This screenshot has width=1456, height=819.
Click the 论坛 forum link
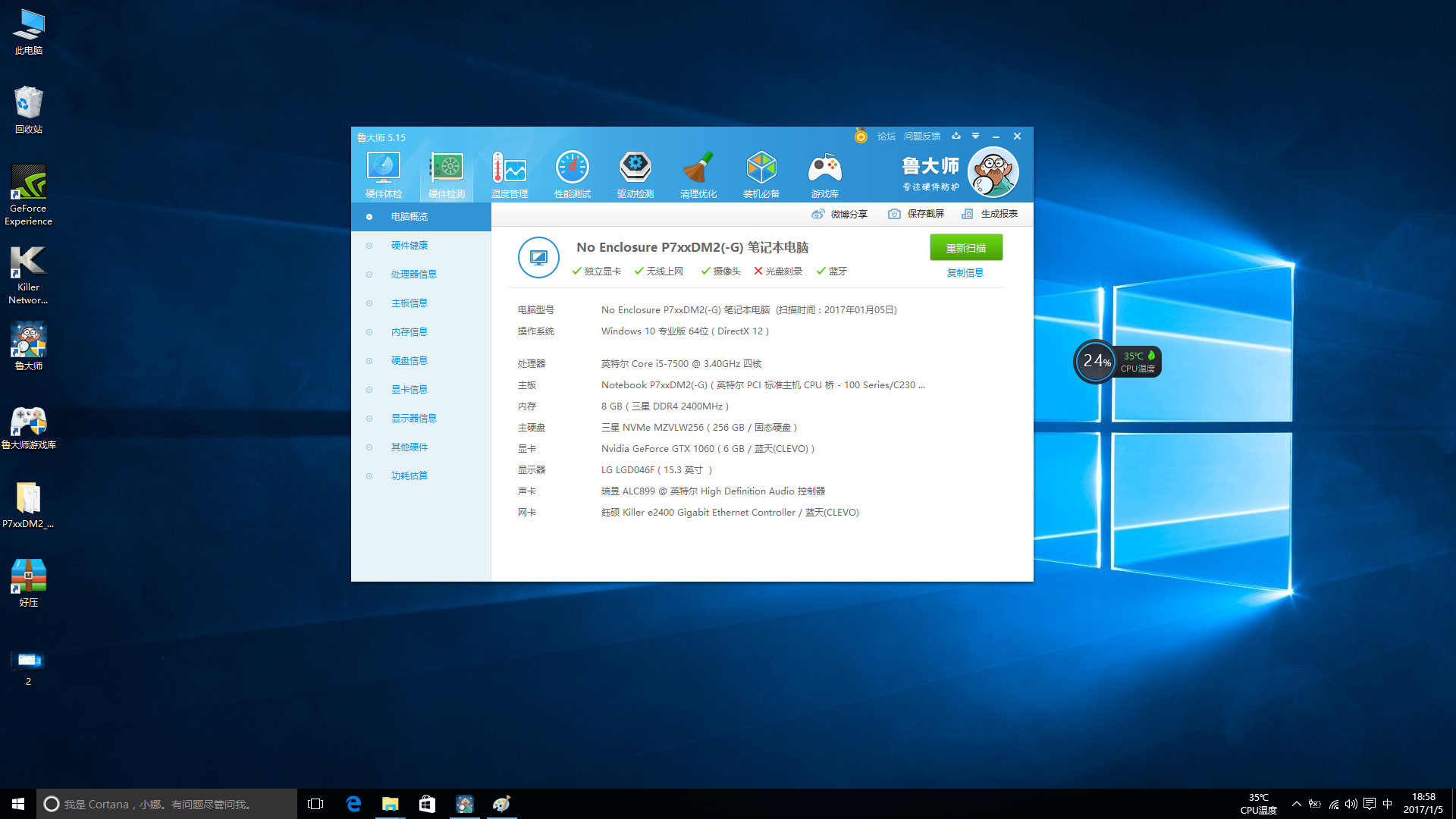[x=886, y=136]
